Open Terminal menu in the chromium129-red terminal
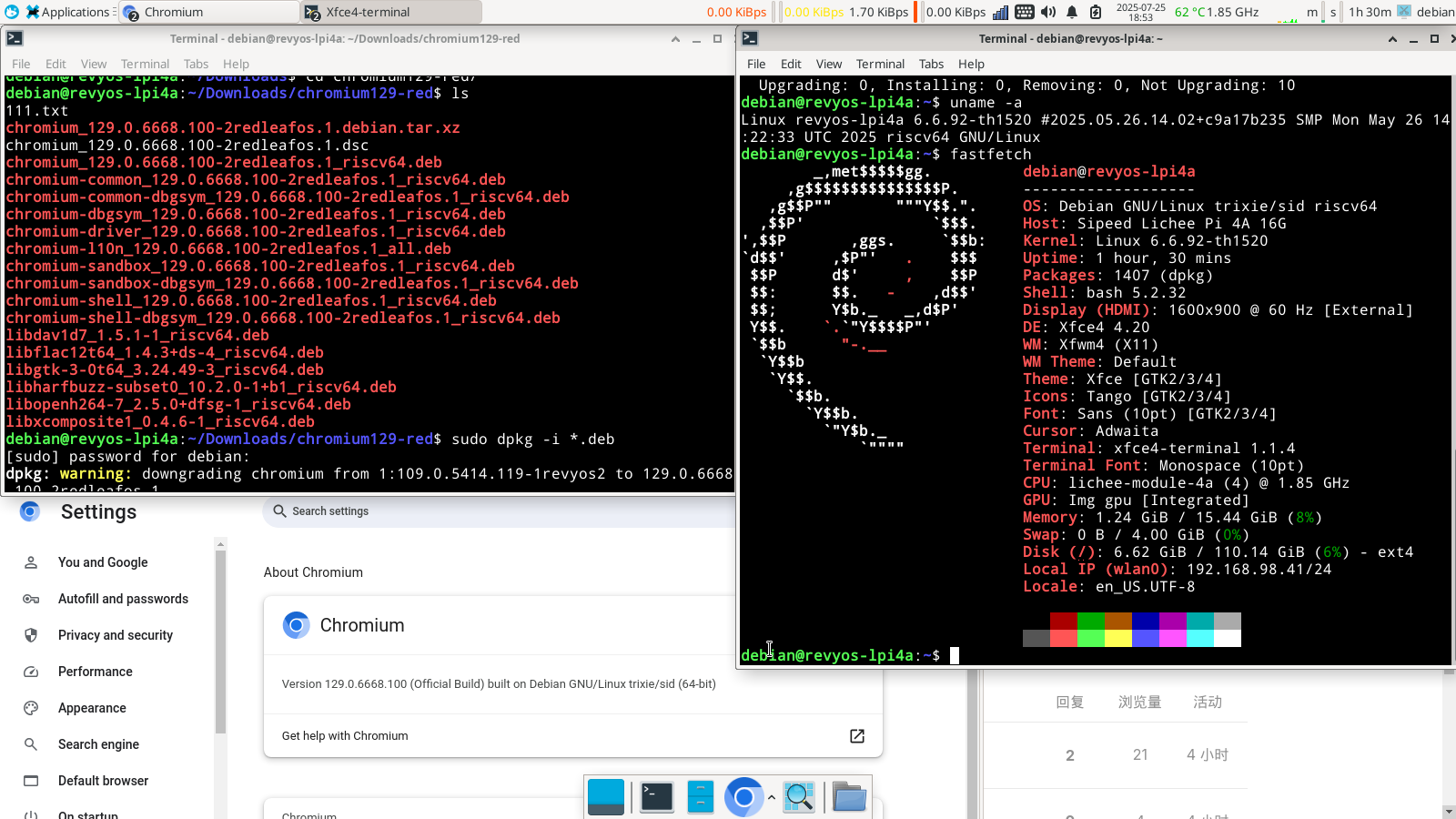The height and width of the screenshot is (819, 1456). pyautogui.click(x=145, y=64)
